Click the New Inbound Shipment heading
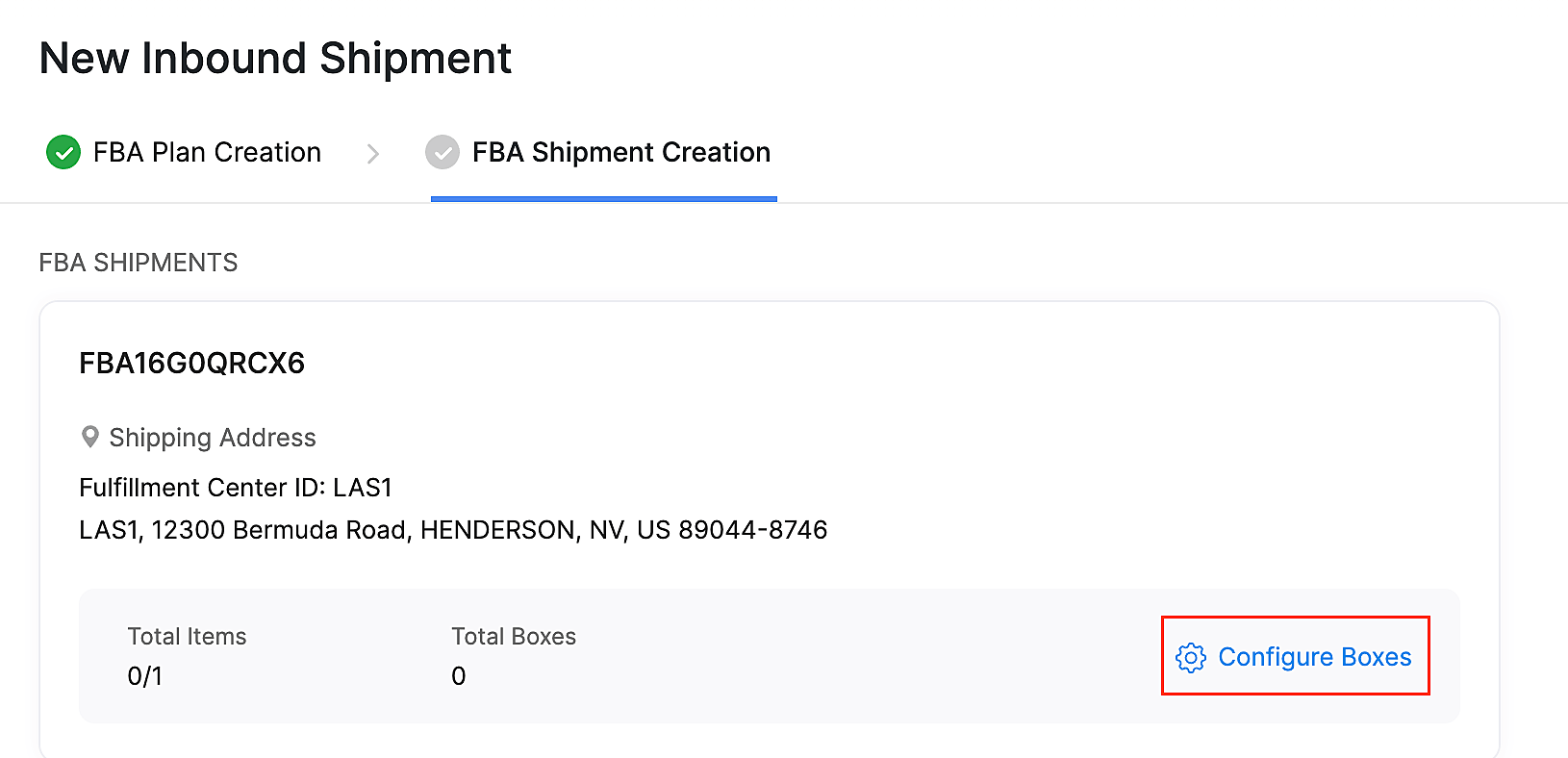Screen dimensions: 1568x758 point(274,58)
